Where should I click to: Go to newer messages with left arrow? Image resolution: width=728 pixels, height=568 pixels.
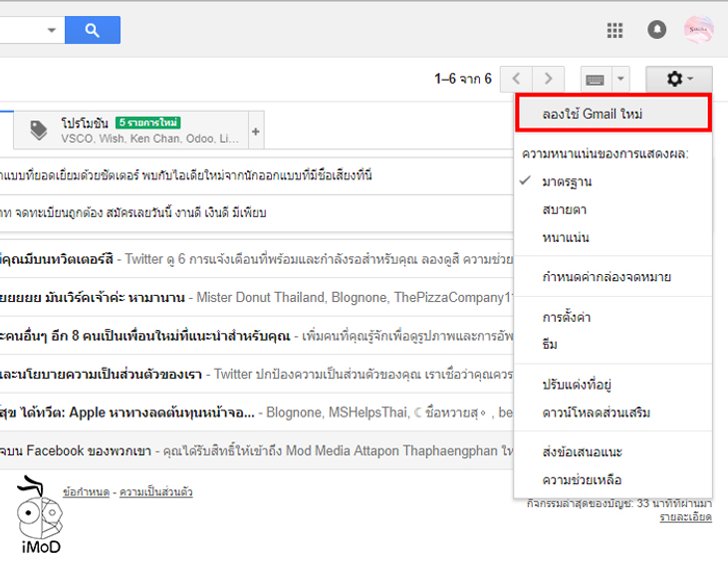pyautogui.click(x=516, y=79)
